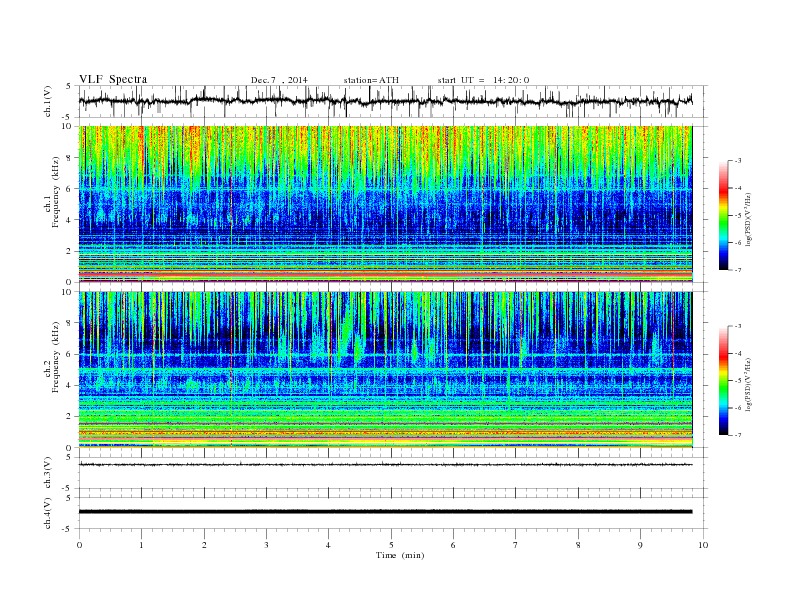792x612 pixels.
Task: Select the "start UT = 14:20:0" header text
Action: pyautogui.click(x=483, y=80)
